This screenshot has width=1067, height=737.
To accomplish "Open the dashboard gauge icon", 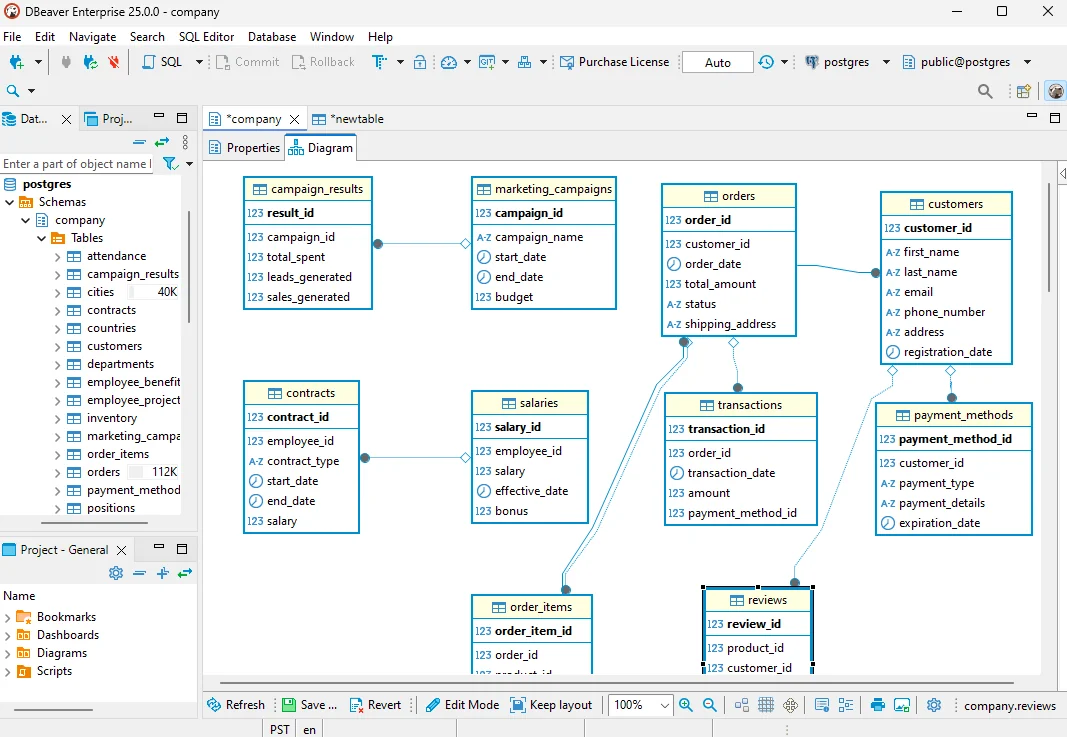I will (x=448, y=62).
